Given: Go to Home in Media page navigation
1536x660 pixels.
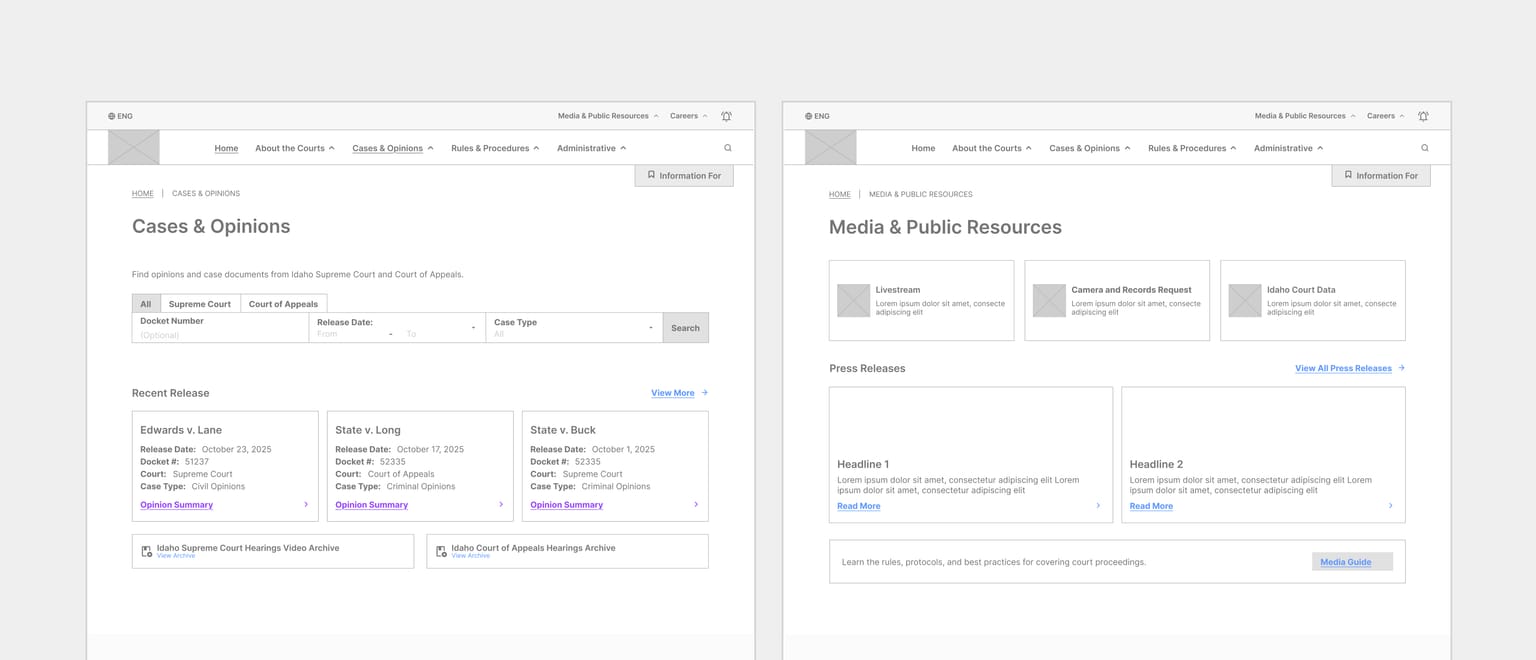Looking at the screenshot, I should click(923, 148).
